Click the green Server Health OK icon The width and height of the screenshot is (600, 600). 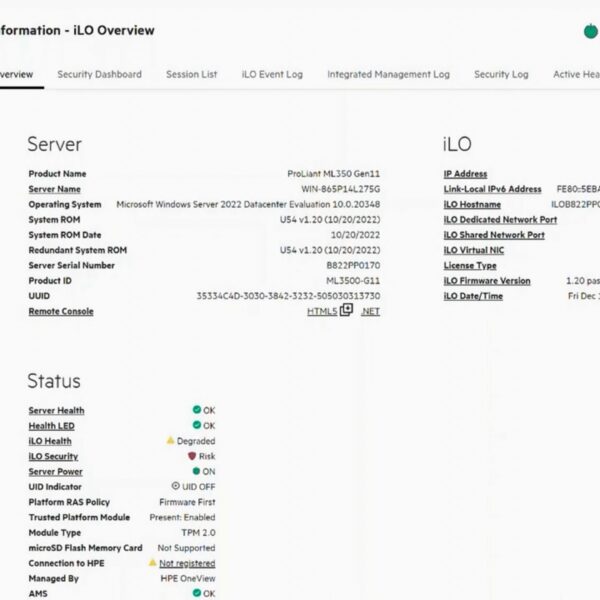pyautogui.click(x=197, y=410)
